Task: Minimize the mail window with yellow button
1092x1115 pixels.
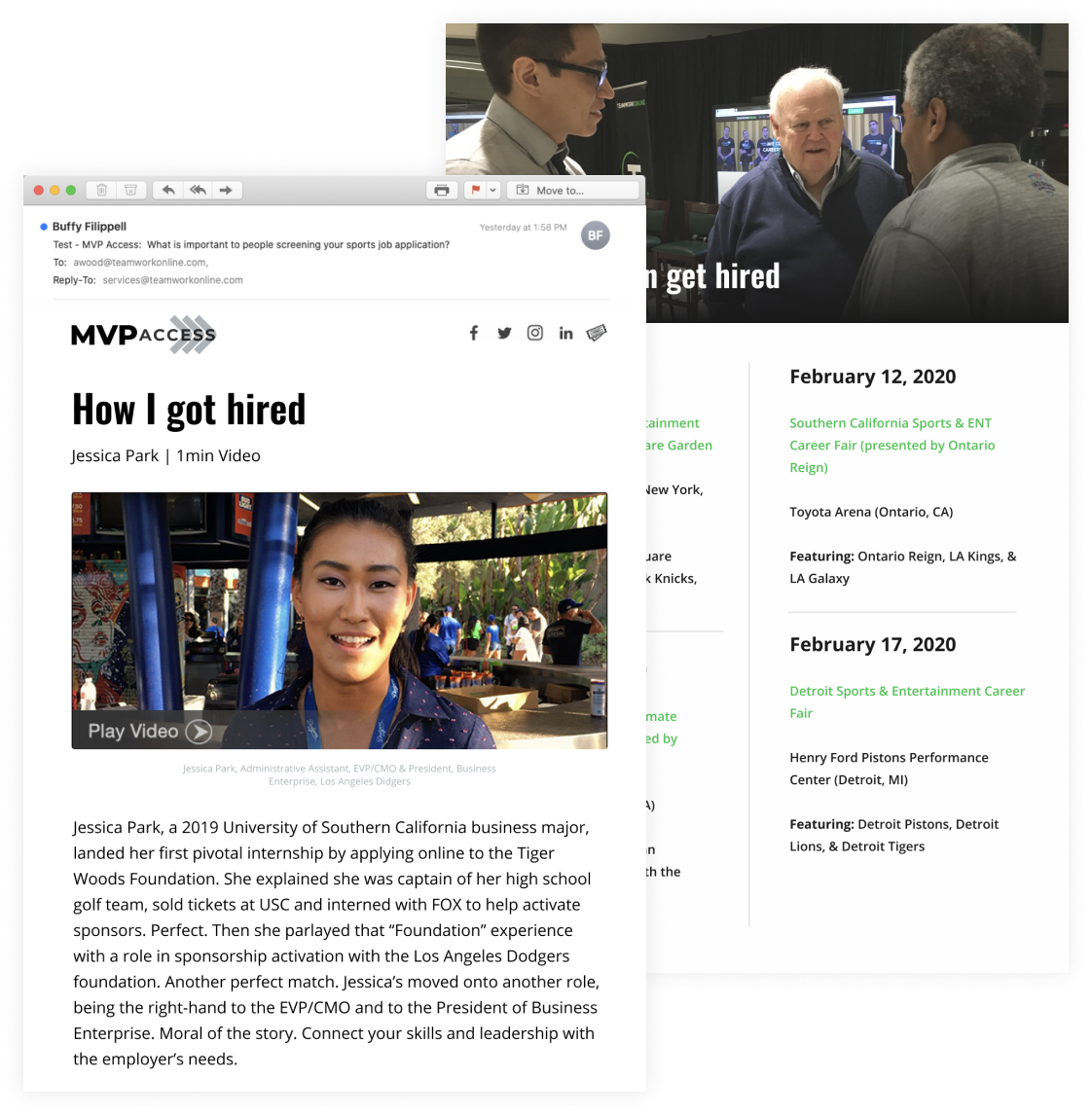Action: click(55, 190)
